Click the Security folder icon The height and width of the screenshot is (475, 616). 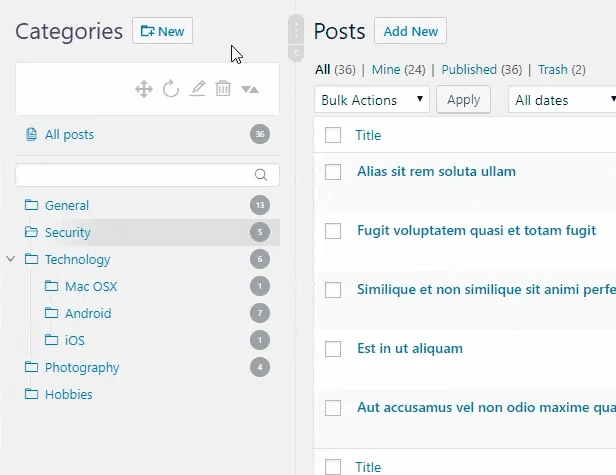31,232
